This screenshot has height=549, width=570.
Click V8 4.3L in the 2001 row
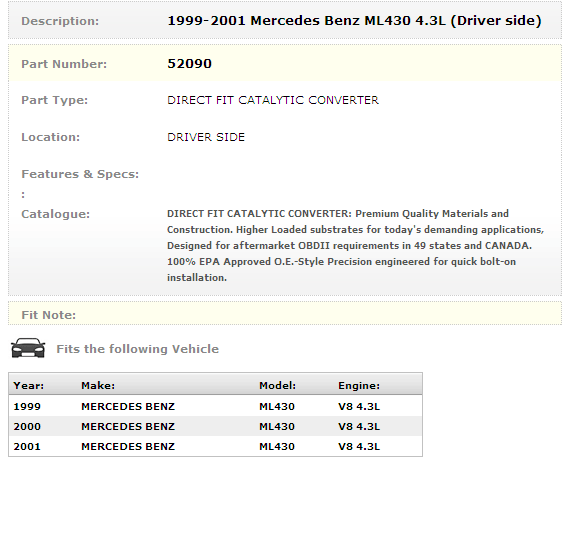pyautogui.click(x=359, y=446)
